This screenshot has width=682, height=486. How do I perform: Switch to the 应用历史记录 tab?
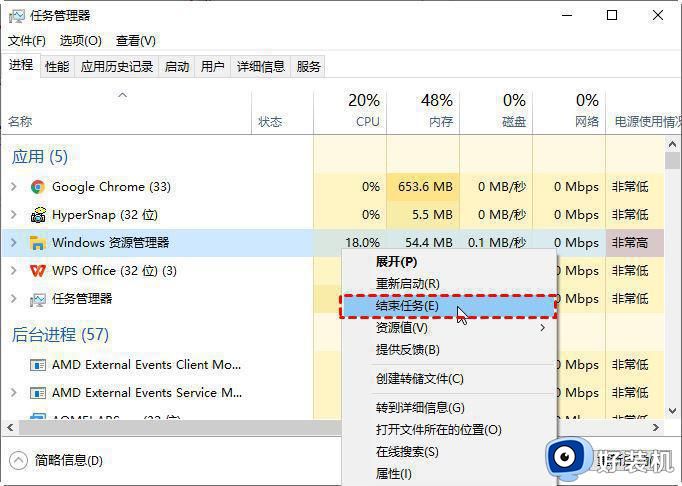[117, 67]
